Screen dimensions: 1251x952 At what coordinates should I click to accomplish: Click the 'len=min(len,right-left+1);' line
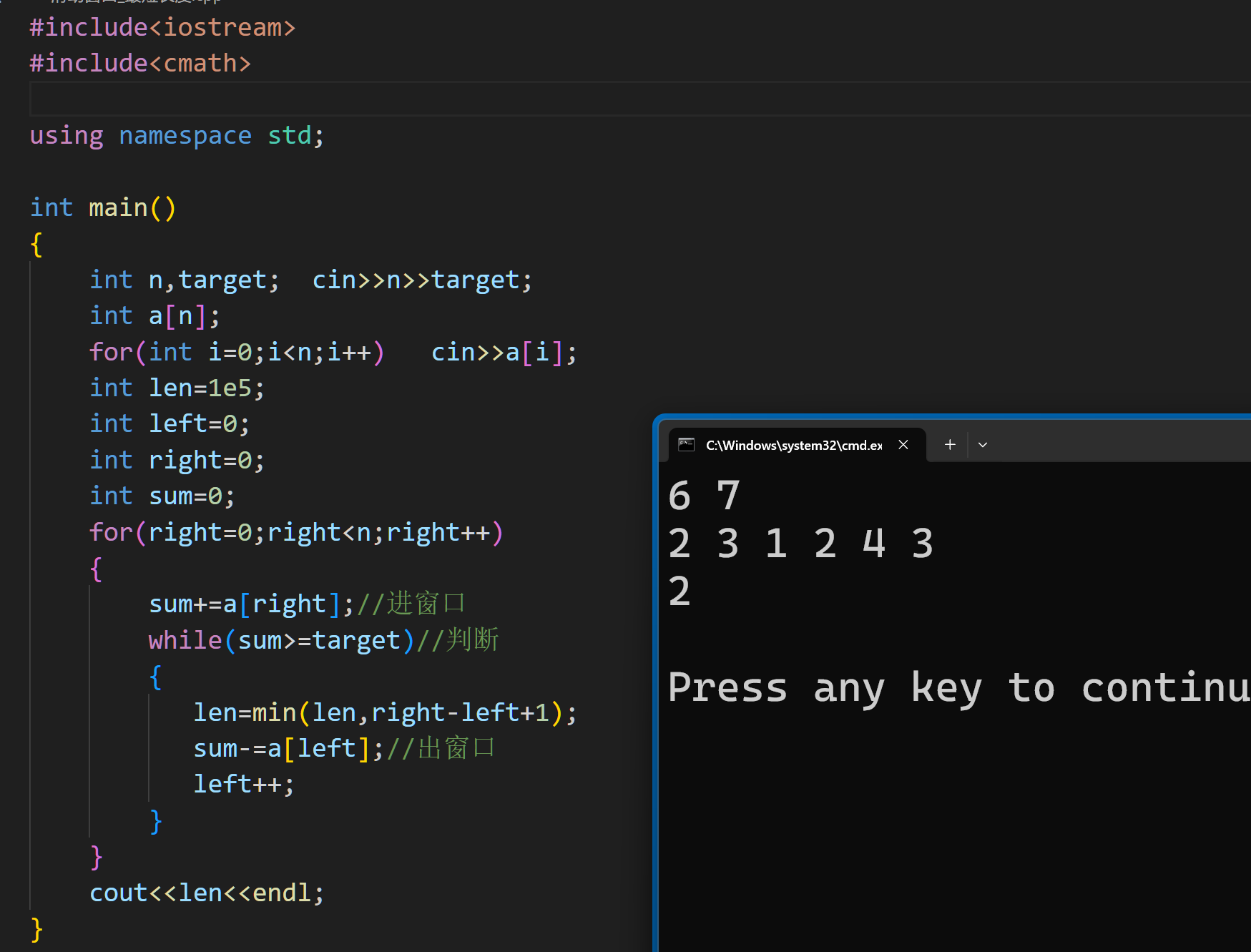coord(386,712)
